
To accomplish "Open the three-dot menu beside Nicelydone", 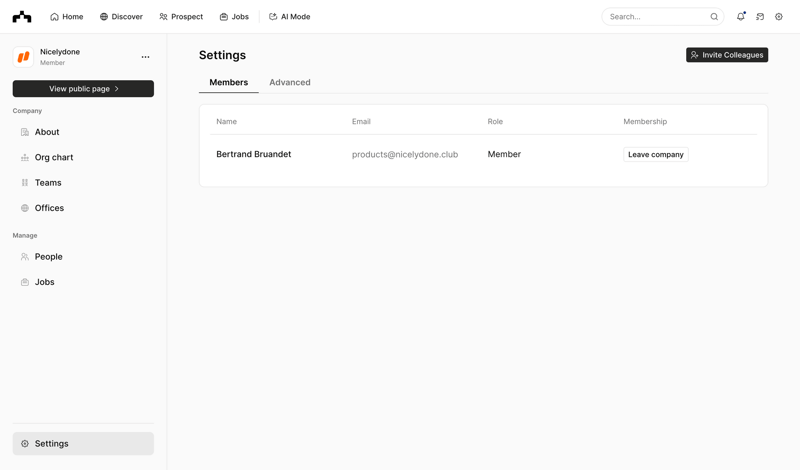I will click(145, 57).
